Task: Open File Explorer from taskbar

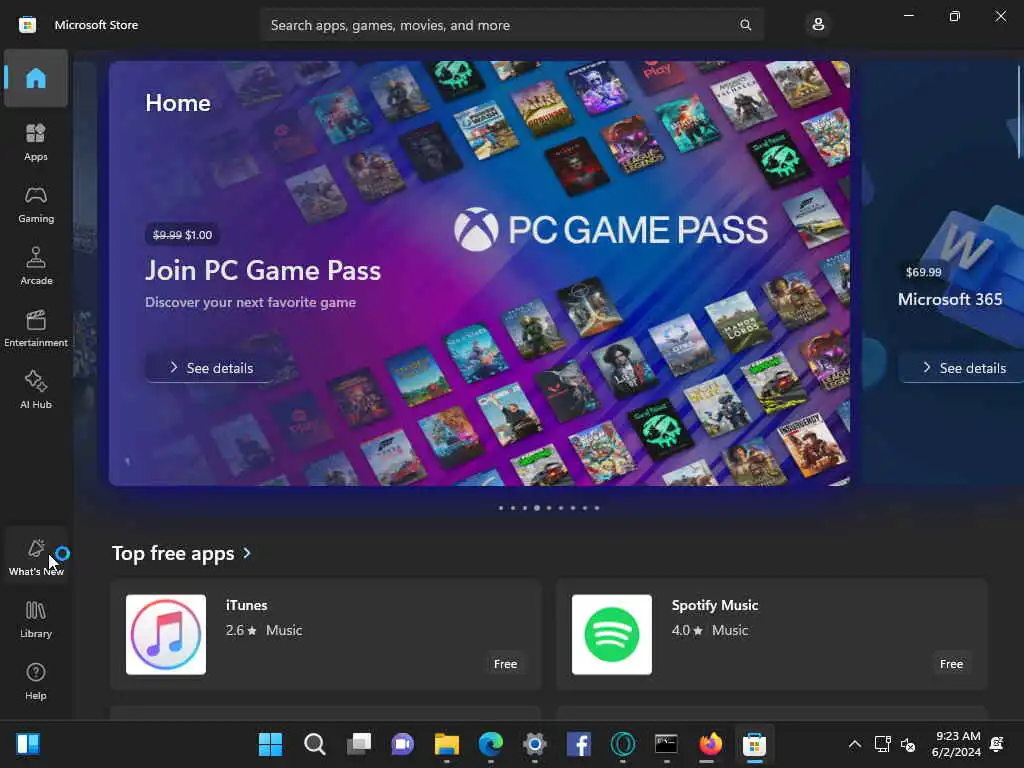Action: pyautogui.click(x=447, y=744)
